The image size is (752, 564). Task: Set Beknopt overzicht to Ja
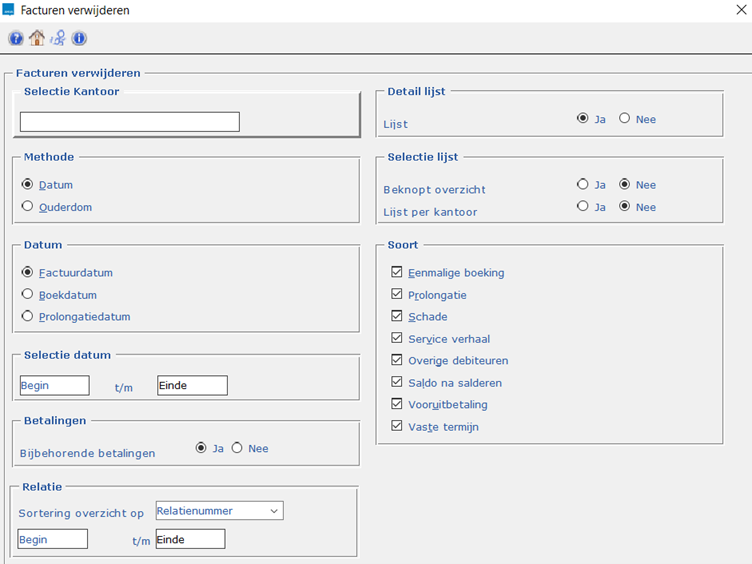pos(583,185)
